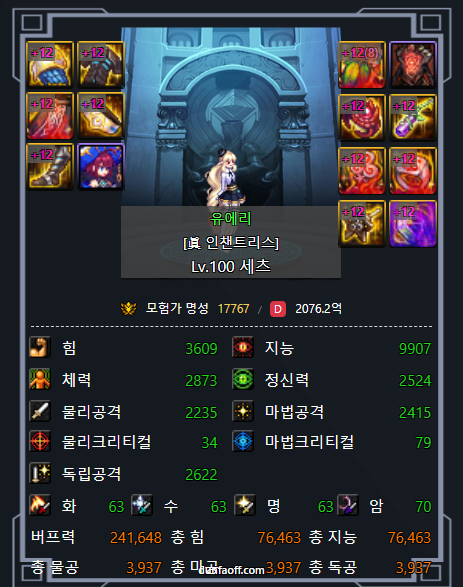Click the Lv.100 세츠 adventure group text

tap(231, 267)
